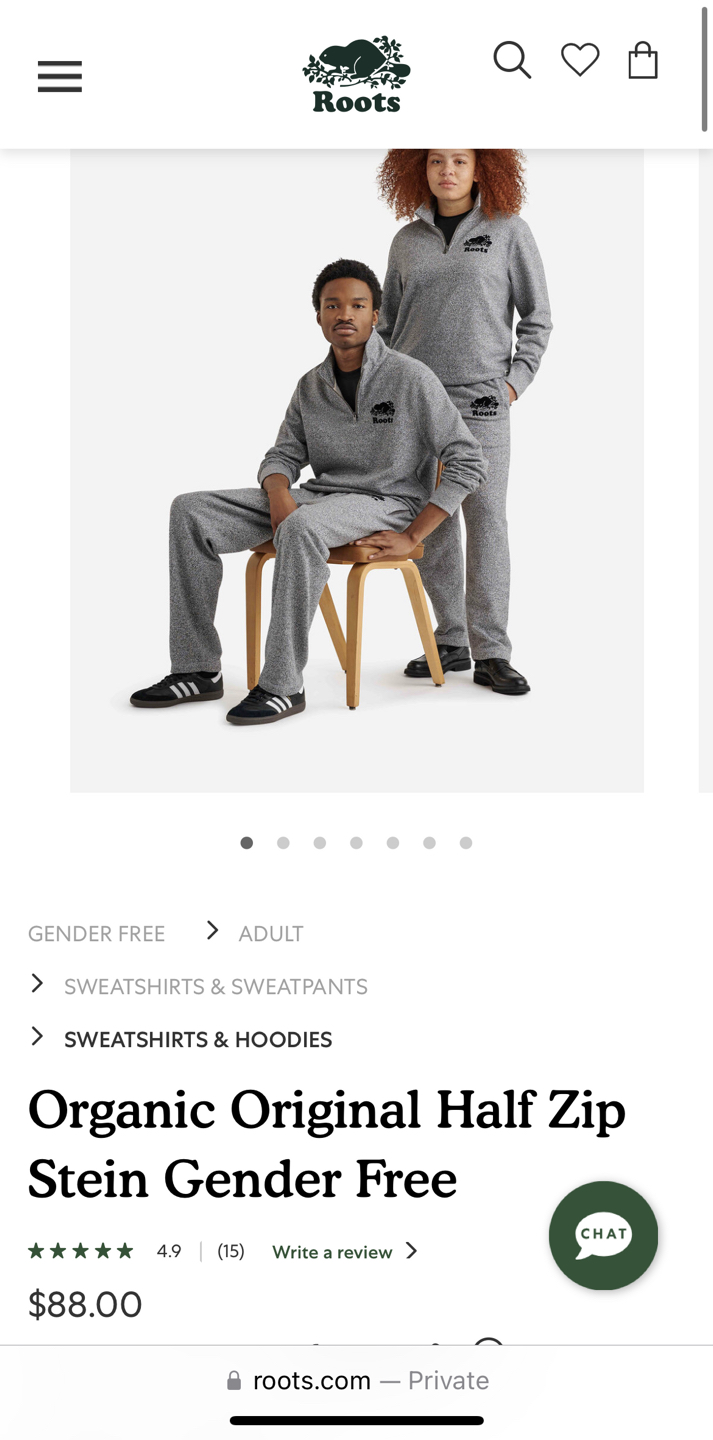Click the five-star rating icons
Viewport: 713px width, 1440px height.
click(x=81, y=1251)
